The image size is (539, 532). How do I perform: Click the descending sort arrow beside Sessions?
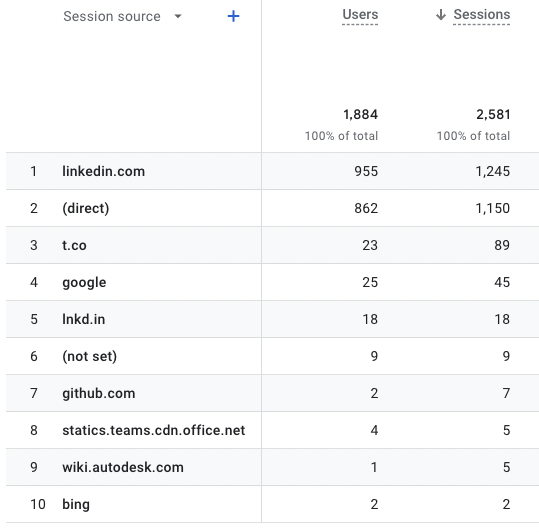[441, 15]
